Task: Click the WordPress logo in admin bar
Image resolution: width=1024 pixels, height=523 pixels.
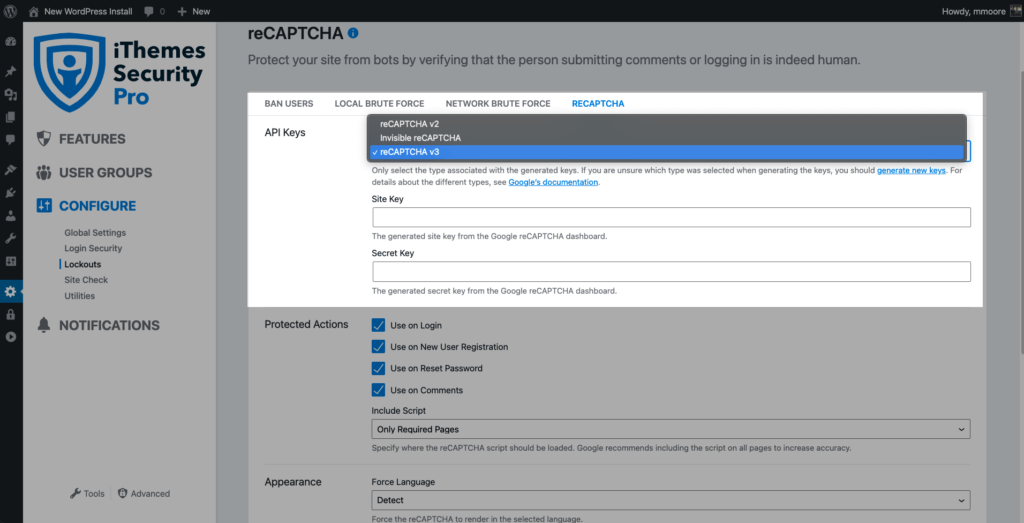Action: pos(10,11)
